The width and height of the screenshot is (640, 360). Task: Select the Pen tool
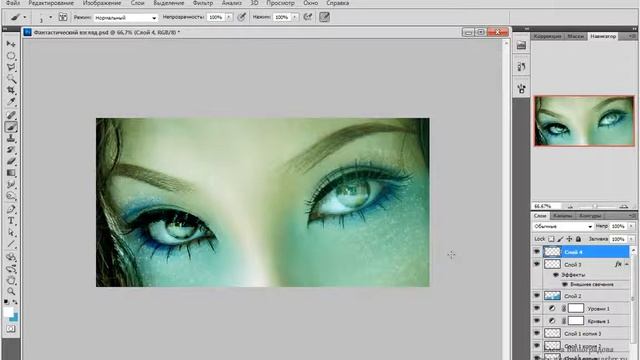click(x=11, y=210)
